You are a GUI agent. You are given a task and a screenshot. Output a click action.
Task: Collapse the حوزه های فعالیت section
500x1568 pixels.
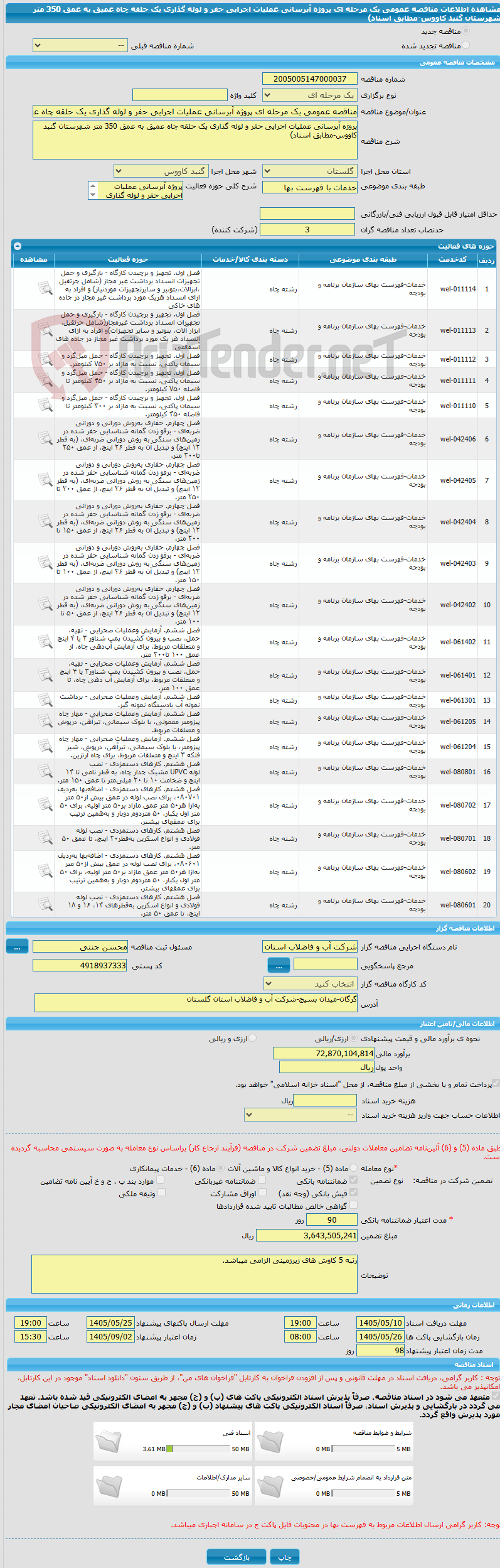[18, 246]
